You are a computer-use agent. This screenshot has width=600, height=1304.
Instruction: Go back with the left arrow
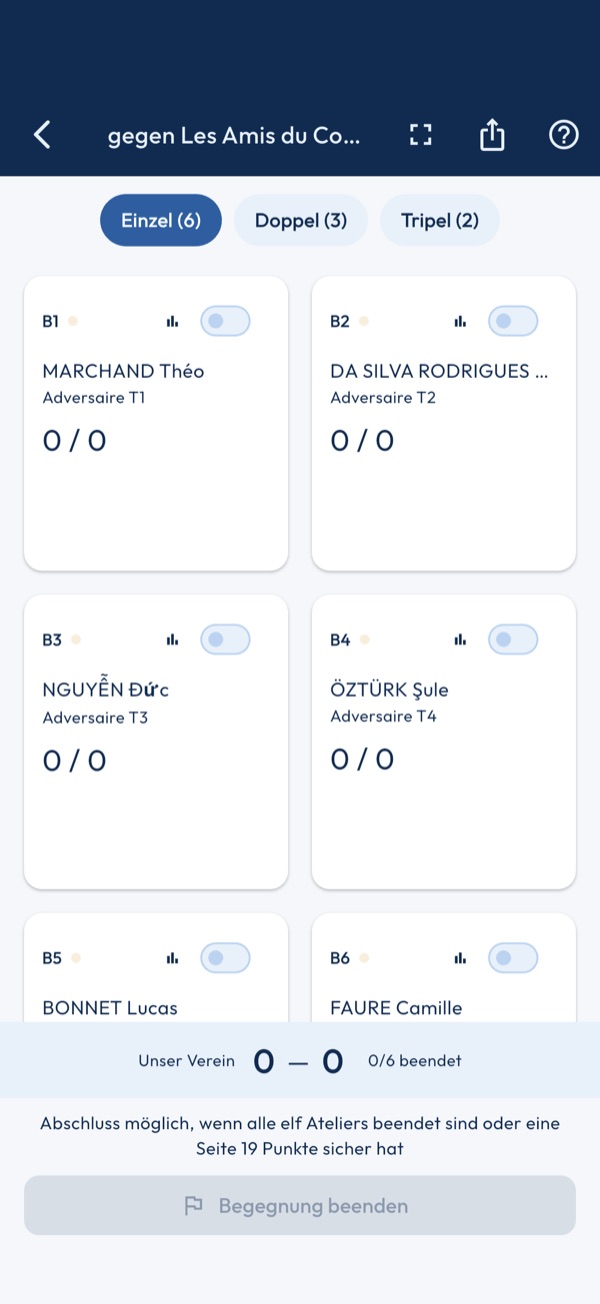pos(42,135)
